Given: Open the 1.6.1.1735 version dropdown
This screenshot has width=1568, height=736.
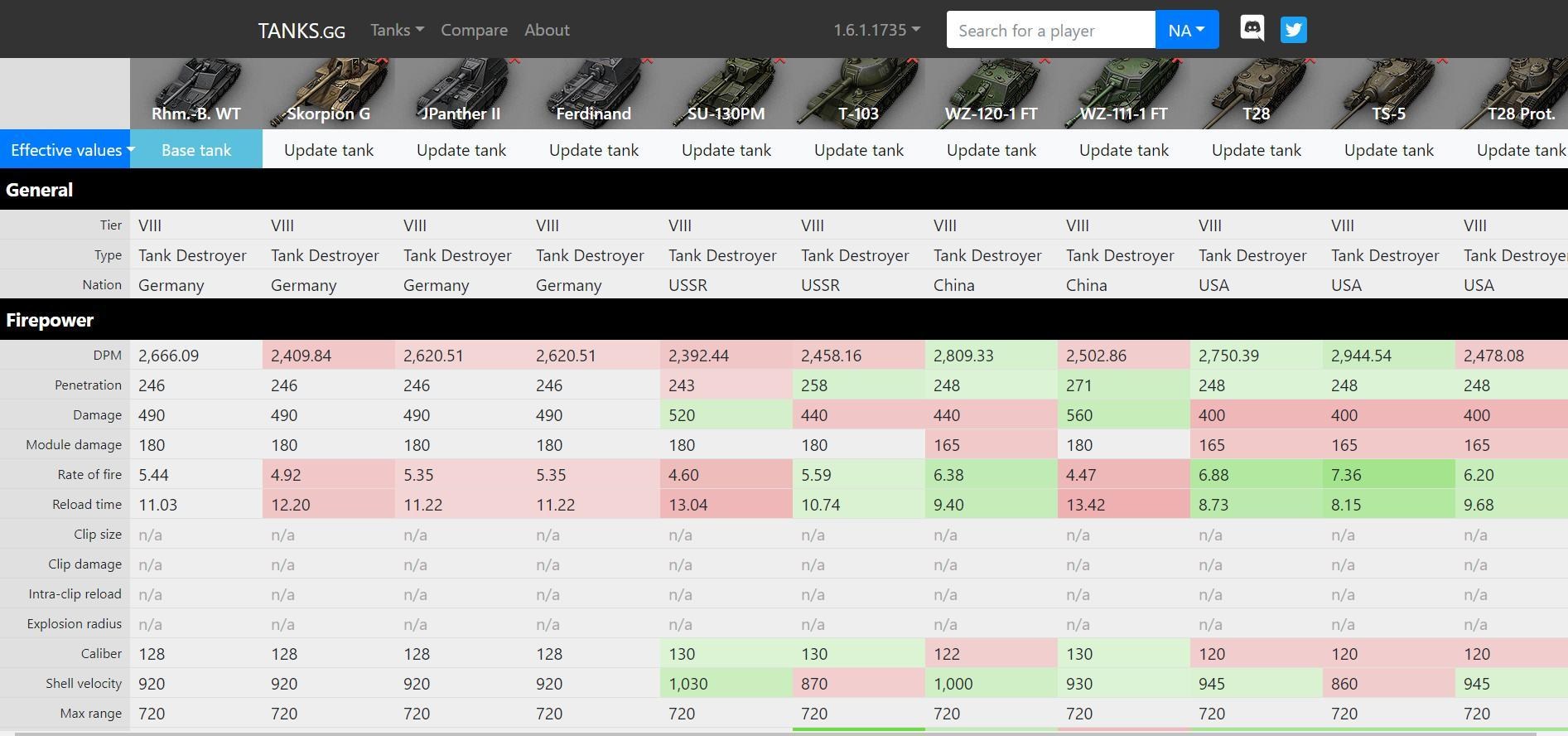Looking at the screenshot, I should 876,30.
